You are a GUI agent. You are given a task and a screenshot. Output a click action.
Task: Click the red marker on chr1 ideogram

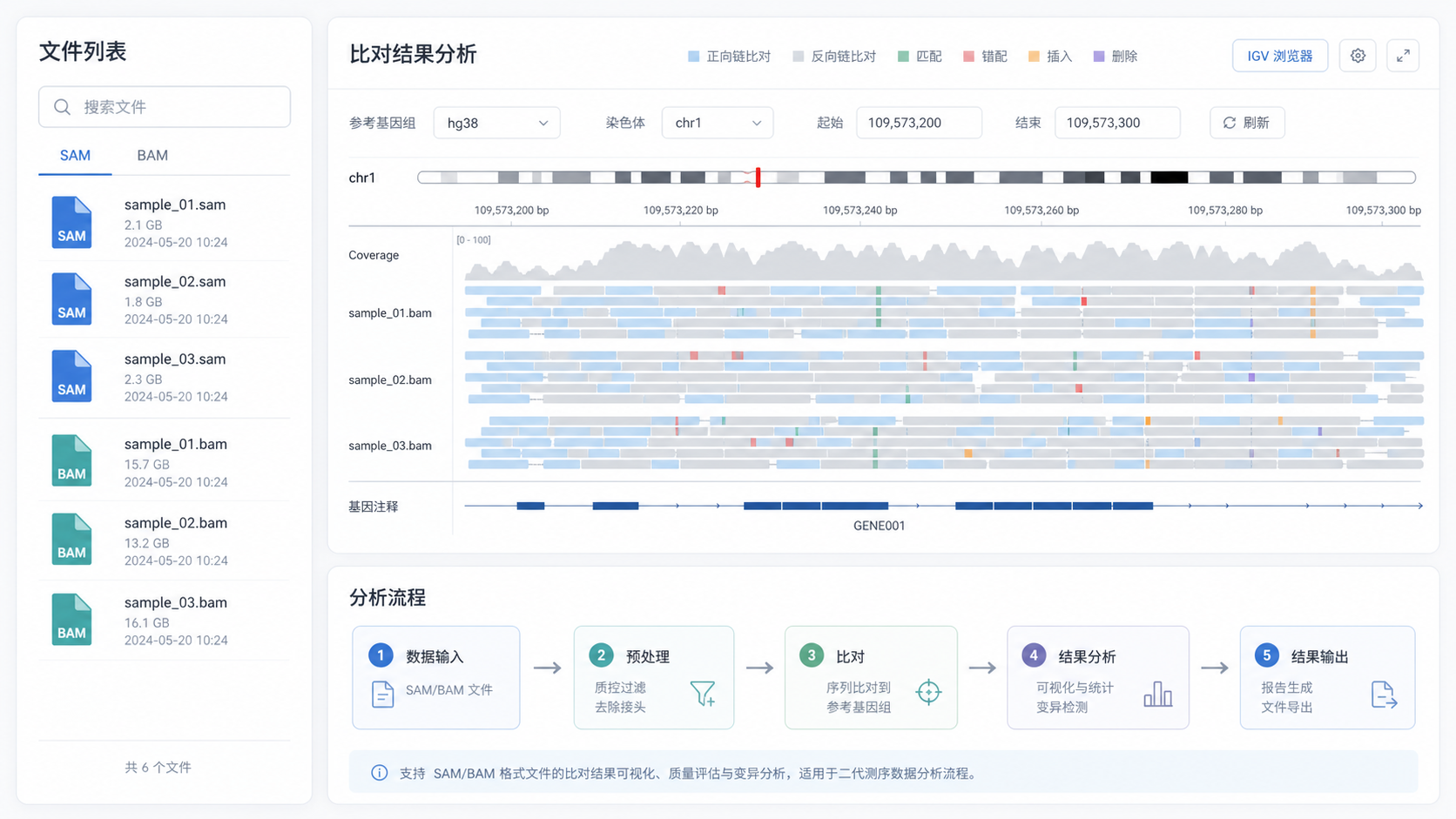758,178
